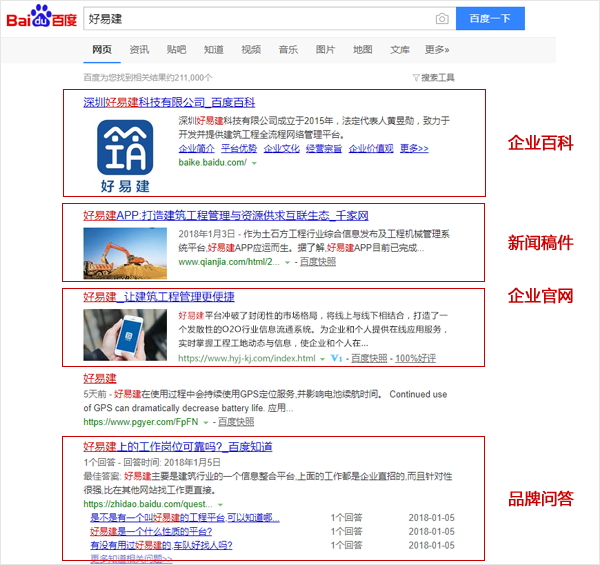Image resolution: width=600 pixels, height=565 pixels.
Task: Expand the 更多» tab menu
Action: pyautogui.click(x=437, y=49)
